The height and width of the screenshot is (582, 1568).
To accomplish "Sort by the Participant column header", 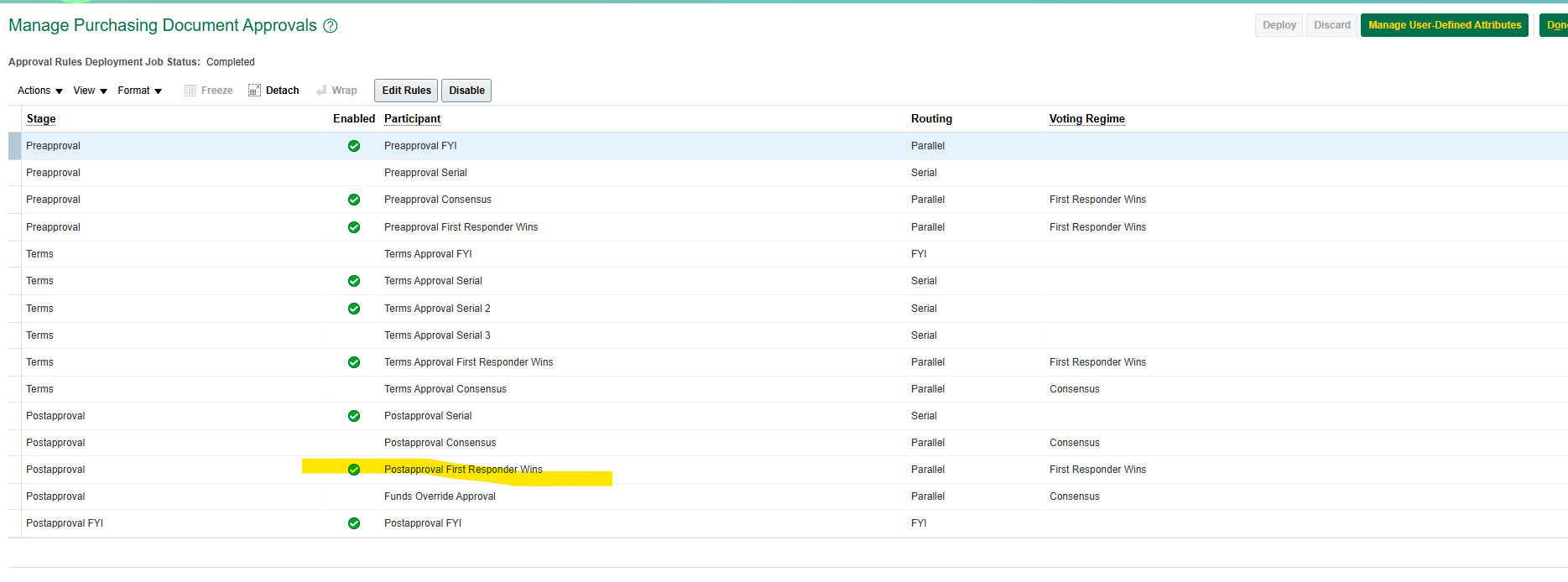I will click(412, 119).
